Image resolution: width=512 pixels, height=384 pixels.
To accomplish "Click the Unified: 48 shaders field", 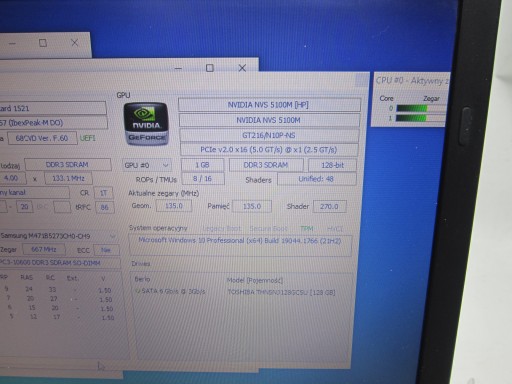I will [x=317, y=179].
